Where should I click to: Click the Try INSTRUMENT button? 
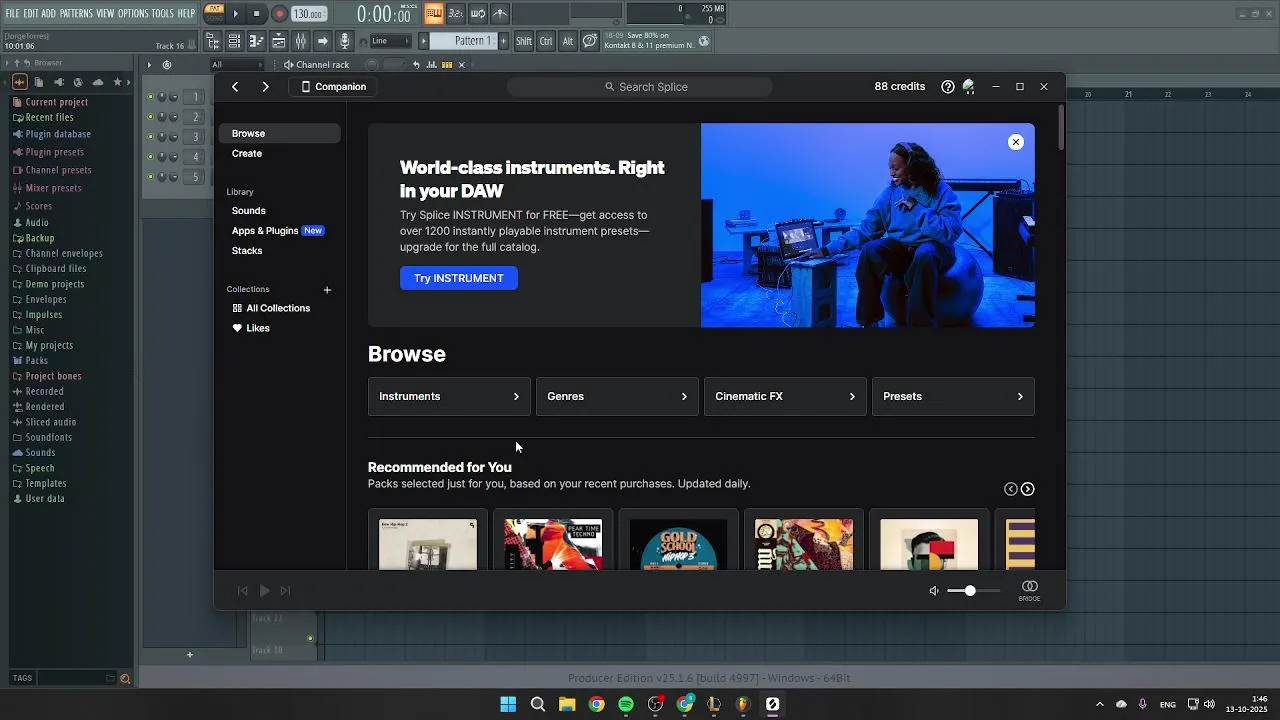click(459, 278)
